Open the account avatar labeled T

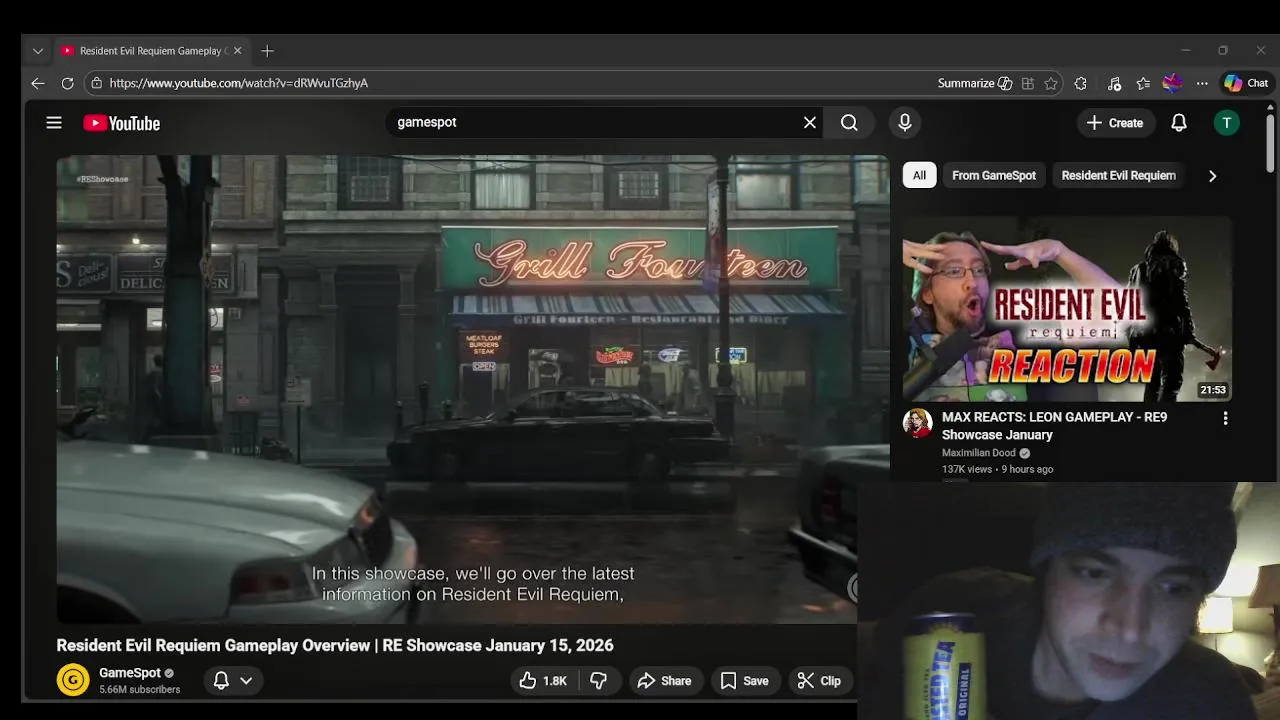pos(1227,122)
